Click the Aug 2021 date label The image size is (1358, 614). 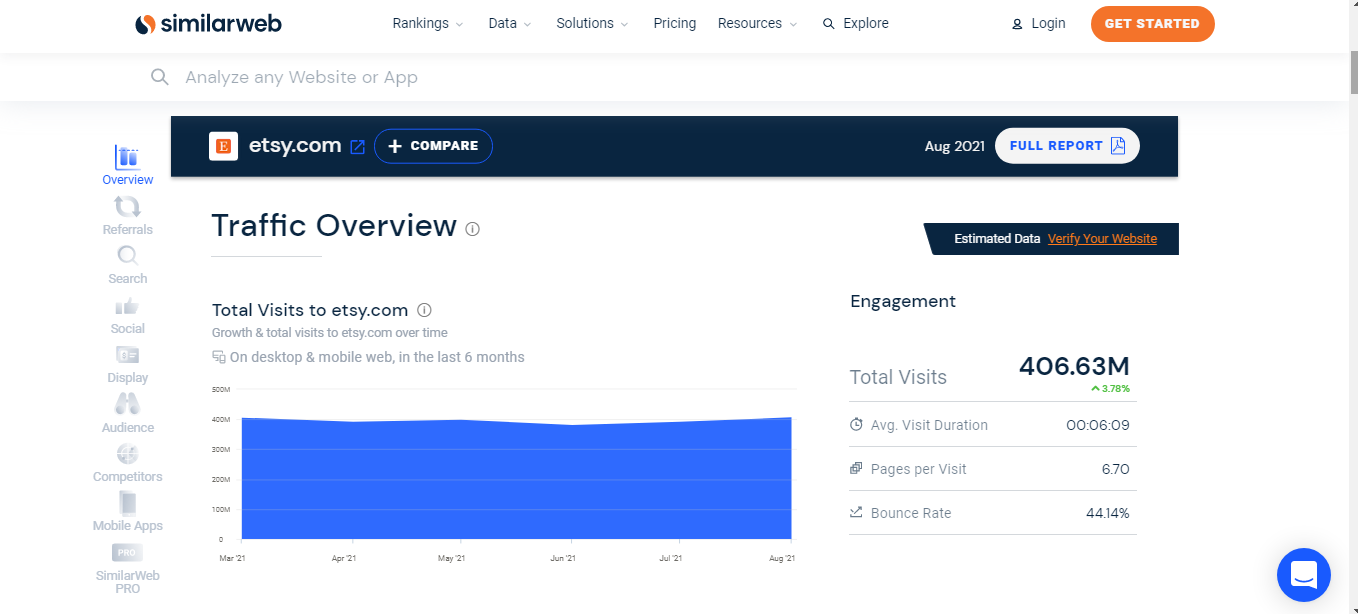pyautogui.click(x=955, y=146)
